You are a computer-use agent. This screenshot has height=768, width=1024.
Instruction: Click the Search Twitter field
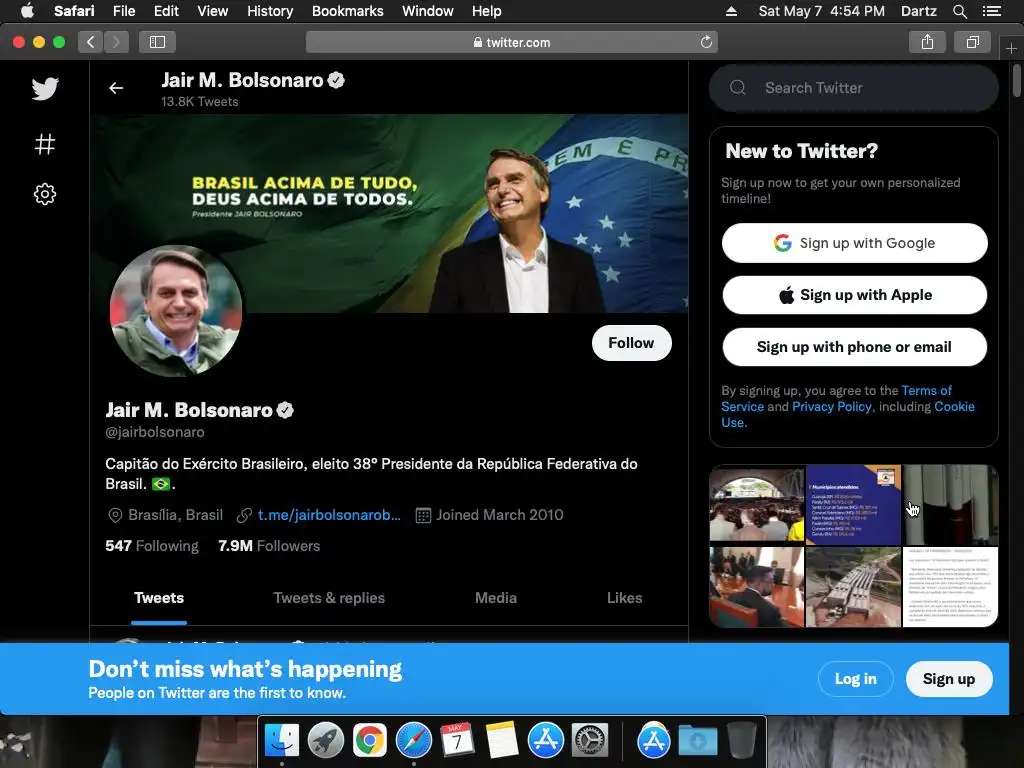click(x=854, y=88)
